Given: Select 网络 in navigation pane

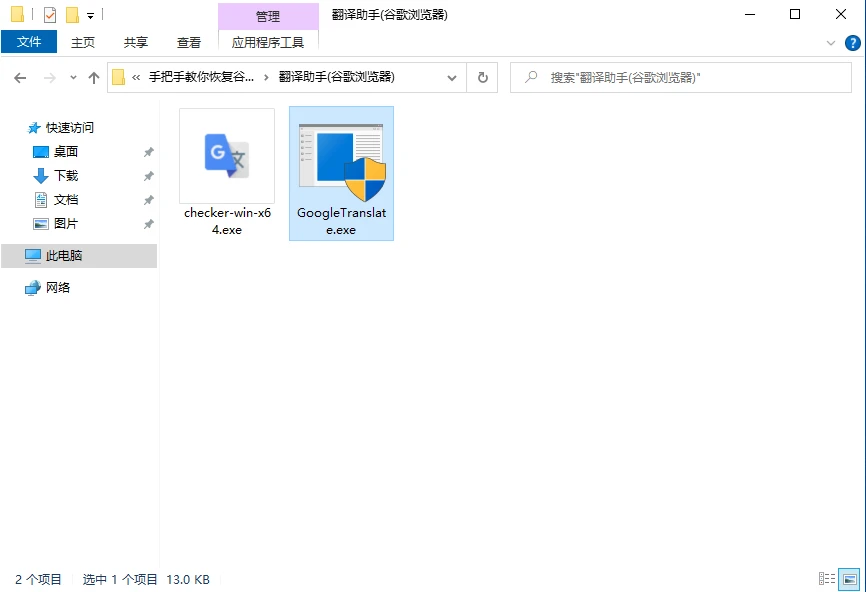Looking at the screenshot, I should coord(58,288).
